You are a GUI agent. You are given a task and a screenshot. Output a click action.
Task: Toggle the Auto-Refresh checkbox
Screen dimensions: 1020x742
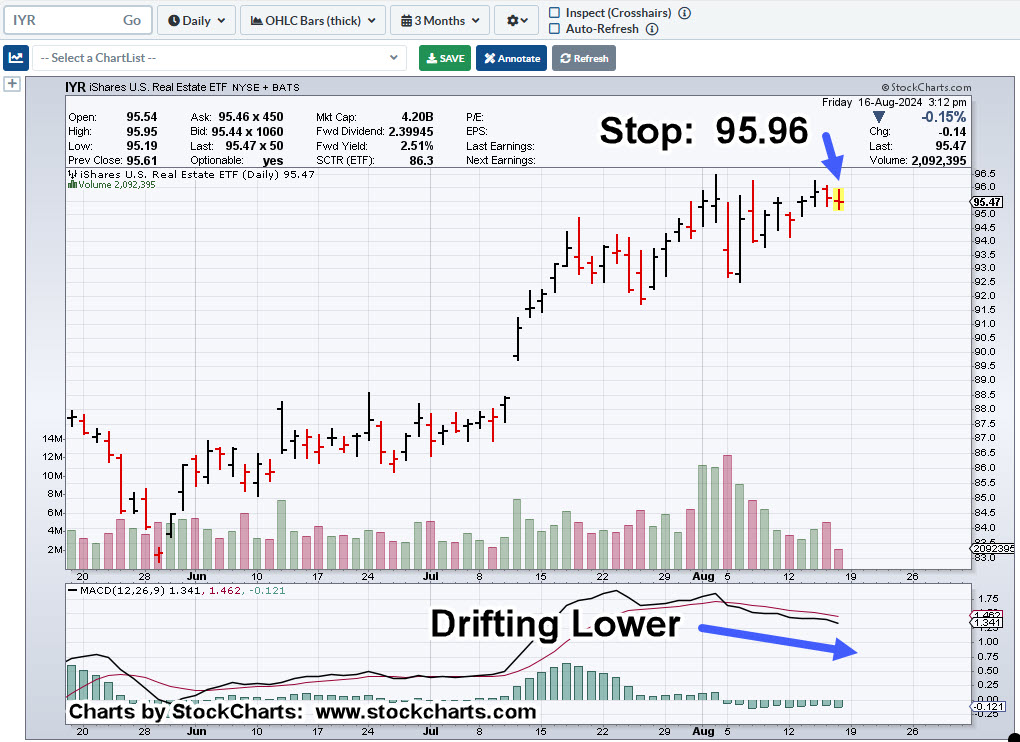(556, 29)
